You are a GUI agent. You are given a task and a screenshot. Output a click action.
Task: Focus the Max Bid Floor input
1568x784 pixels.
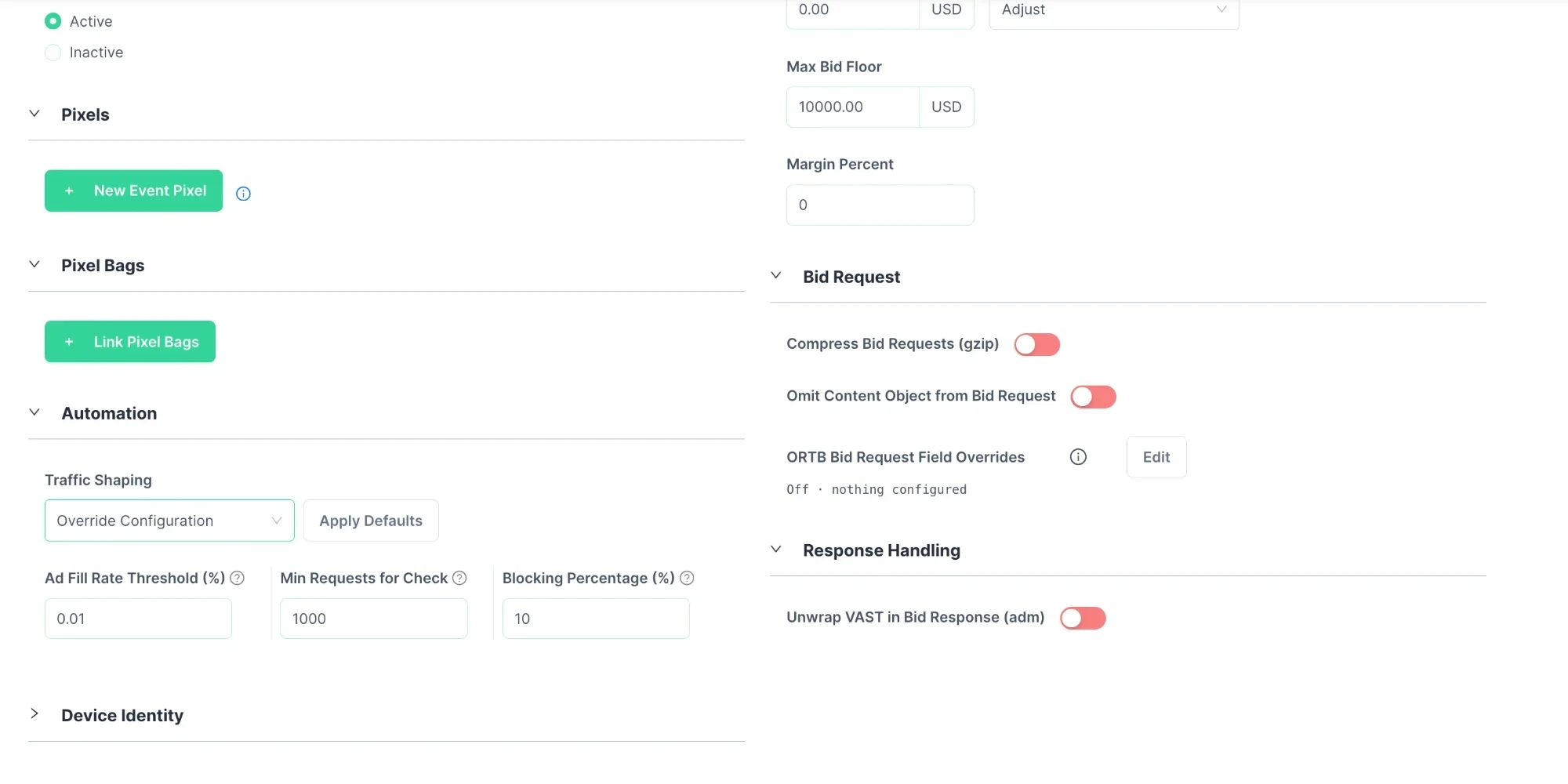click(852, 107)
